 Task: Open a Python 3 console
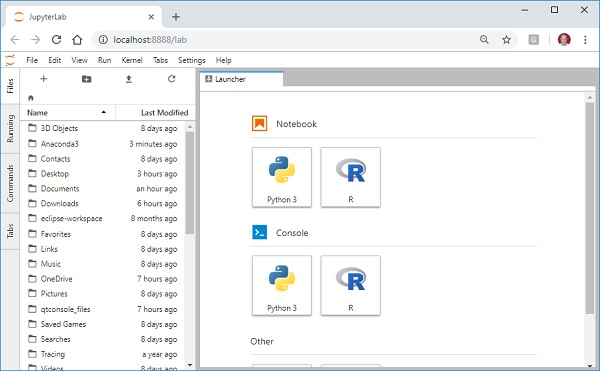pos(282,286)
